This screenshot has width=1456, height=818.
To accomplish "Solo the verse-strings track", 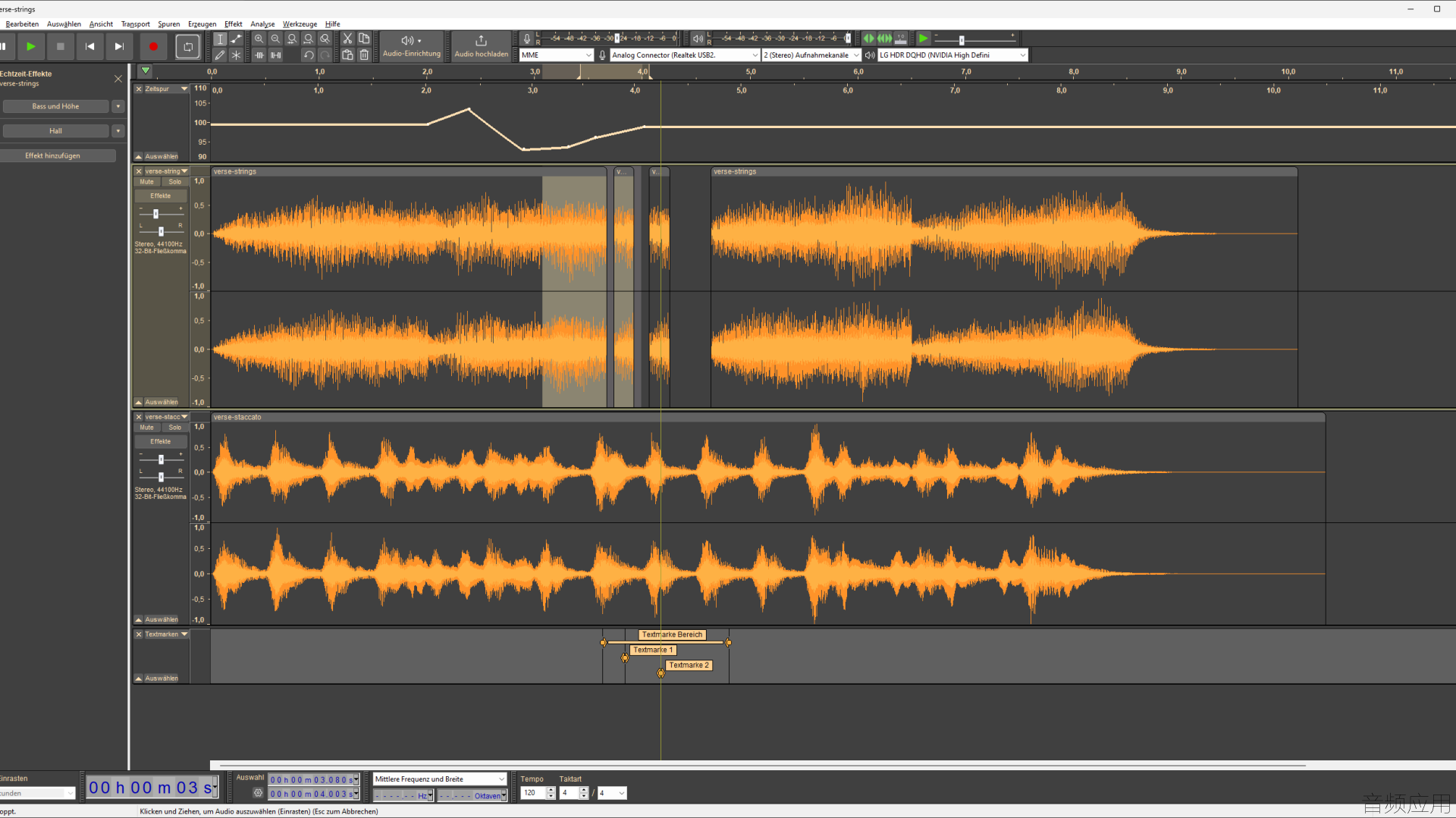I will coord(175,182).
